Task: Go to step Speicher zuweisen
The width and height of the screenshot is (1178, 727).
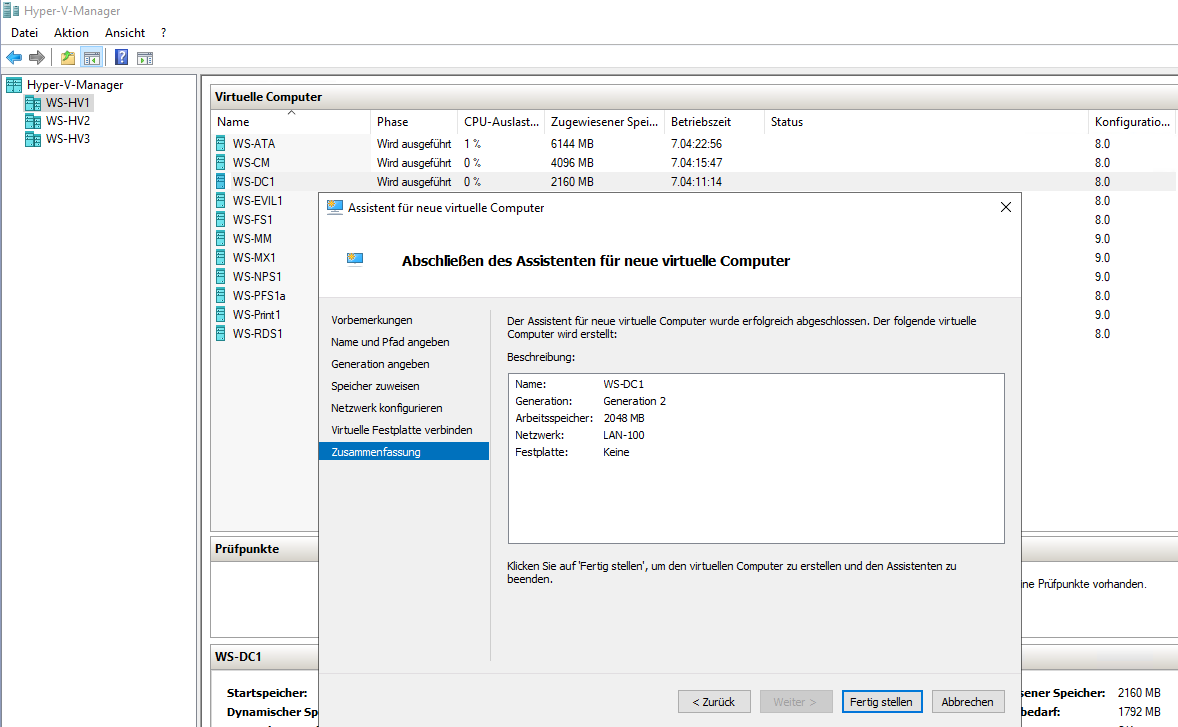Action: pyautogui.click(x=375, y=386)
